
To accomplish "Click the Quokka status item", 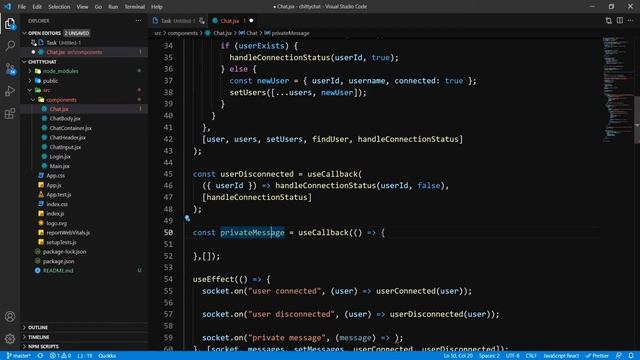I will pos(107,356).
